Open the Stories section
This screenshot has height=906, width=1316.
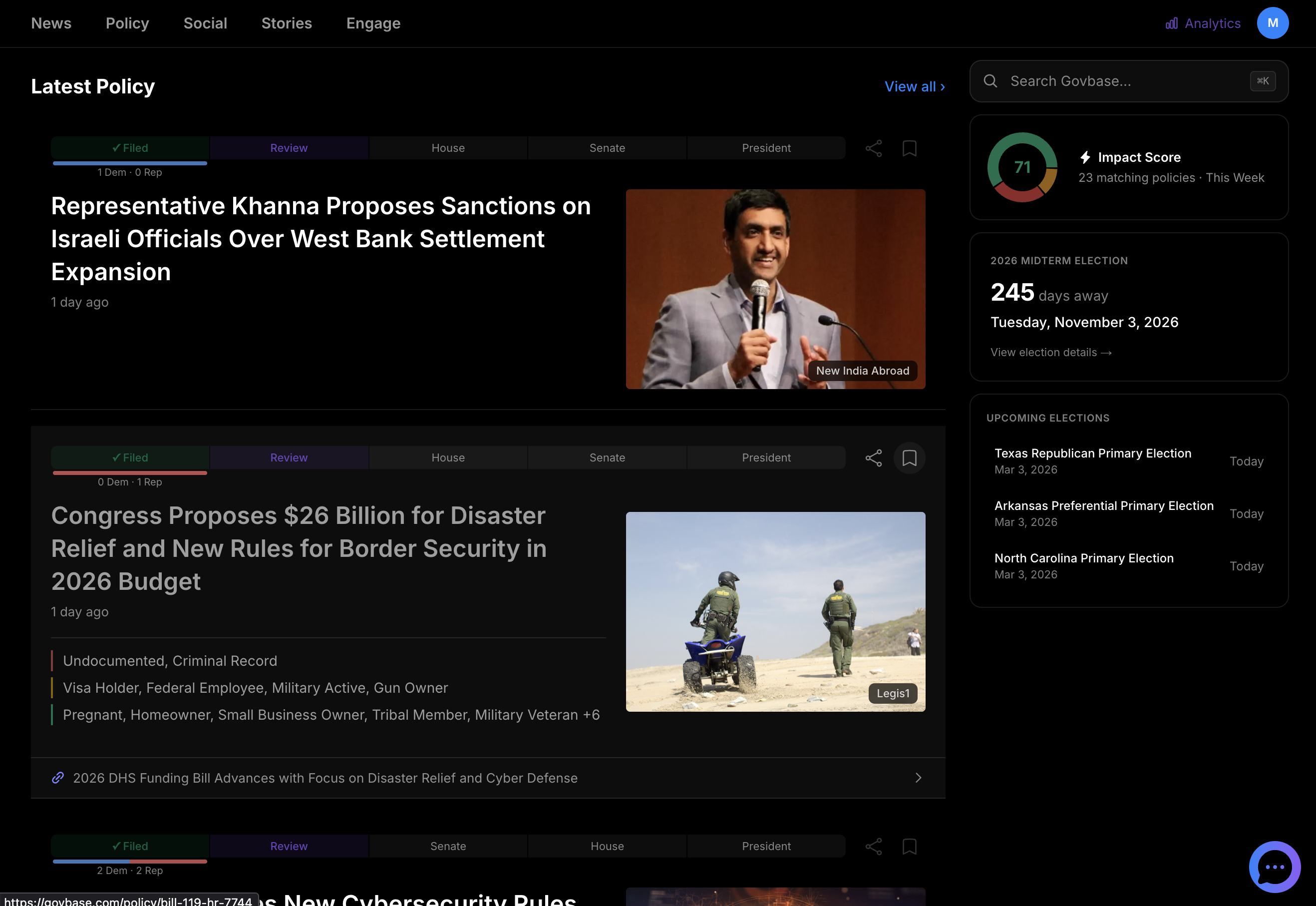pos(287,23)
